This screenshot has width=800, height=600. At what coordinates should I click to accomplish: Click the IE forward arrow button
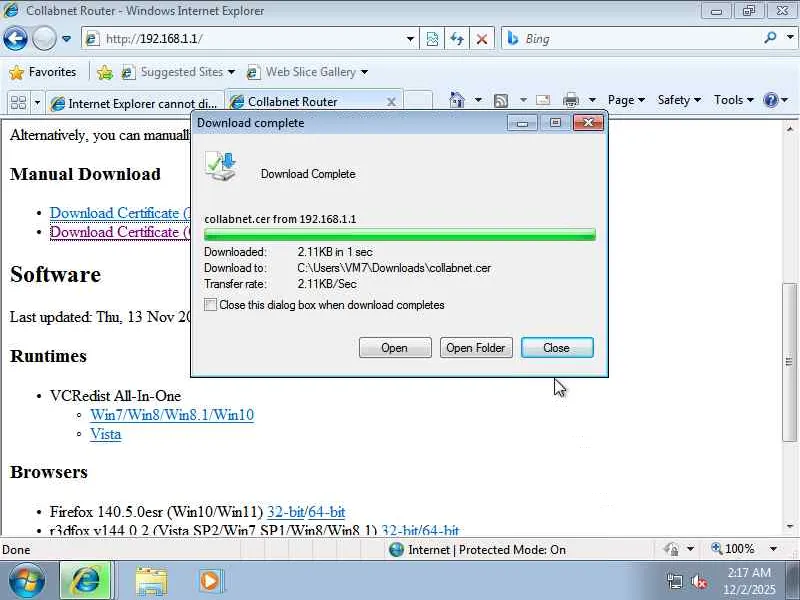(44, 38)
